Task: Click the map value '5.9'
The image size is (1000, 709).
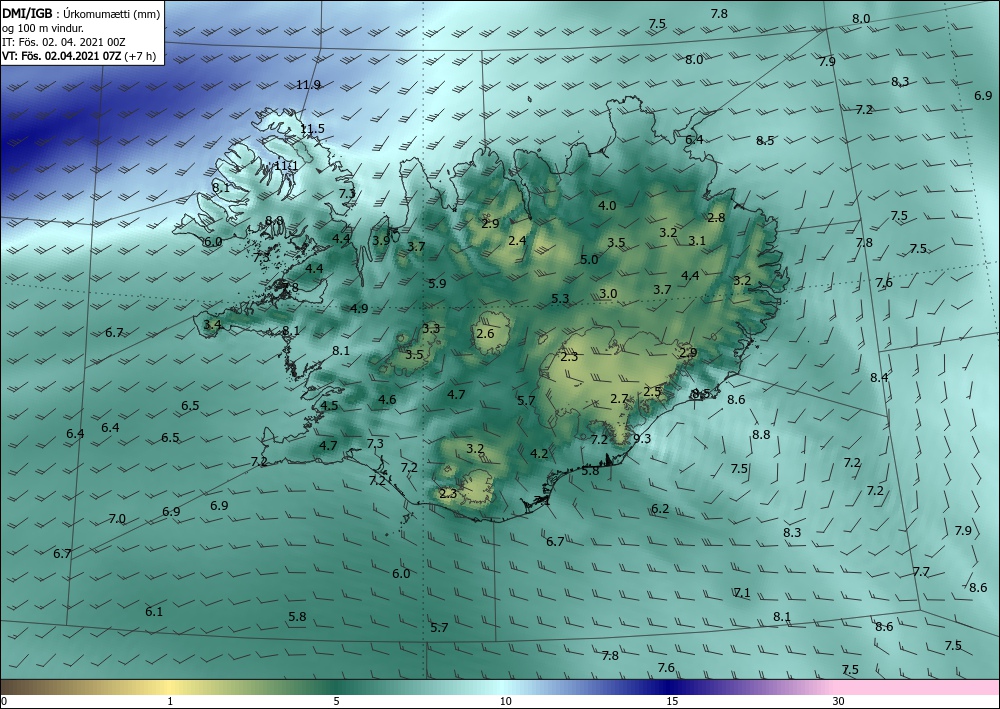Action: coord(438,284)
